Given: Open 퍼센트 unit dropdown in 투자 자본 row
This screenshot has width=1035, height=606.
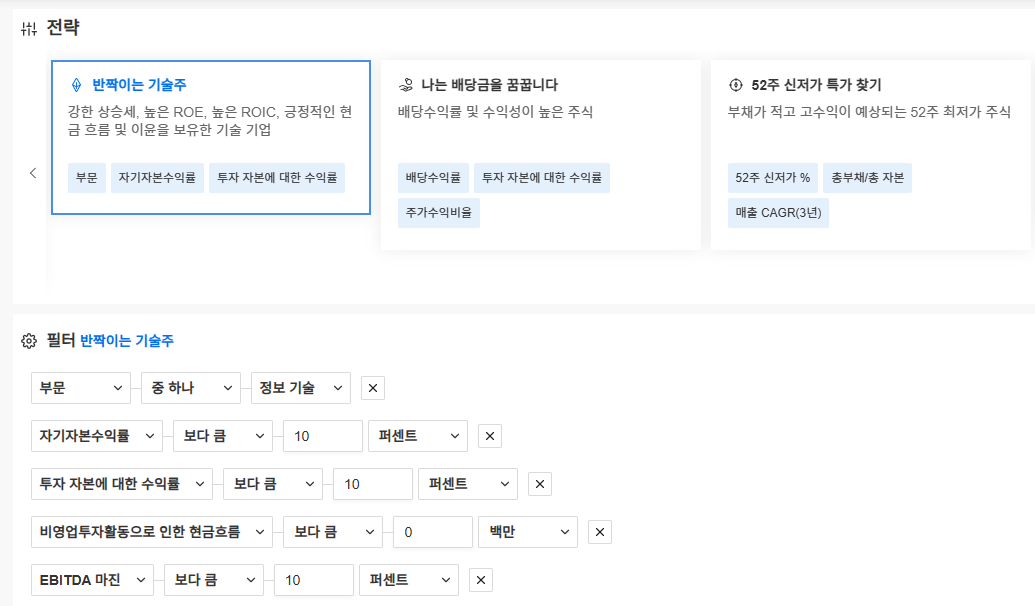Looking at the screenshot, I should click(x=468, y=485).
